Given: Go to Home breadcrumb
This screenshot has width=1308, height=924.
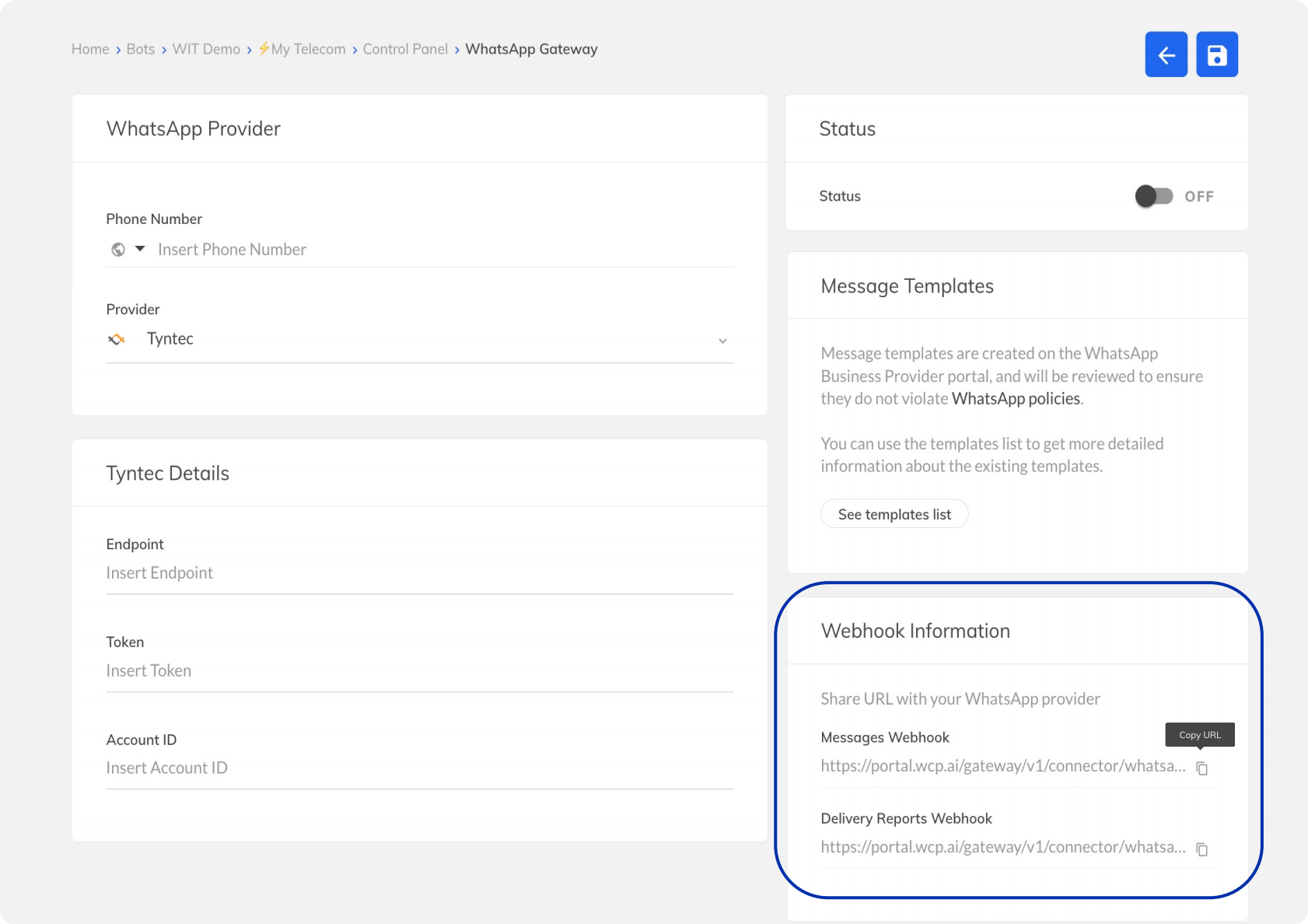Looking at the screenshot, I should click(x=90, y=49).
